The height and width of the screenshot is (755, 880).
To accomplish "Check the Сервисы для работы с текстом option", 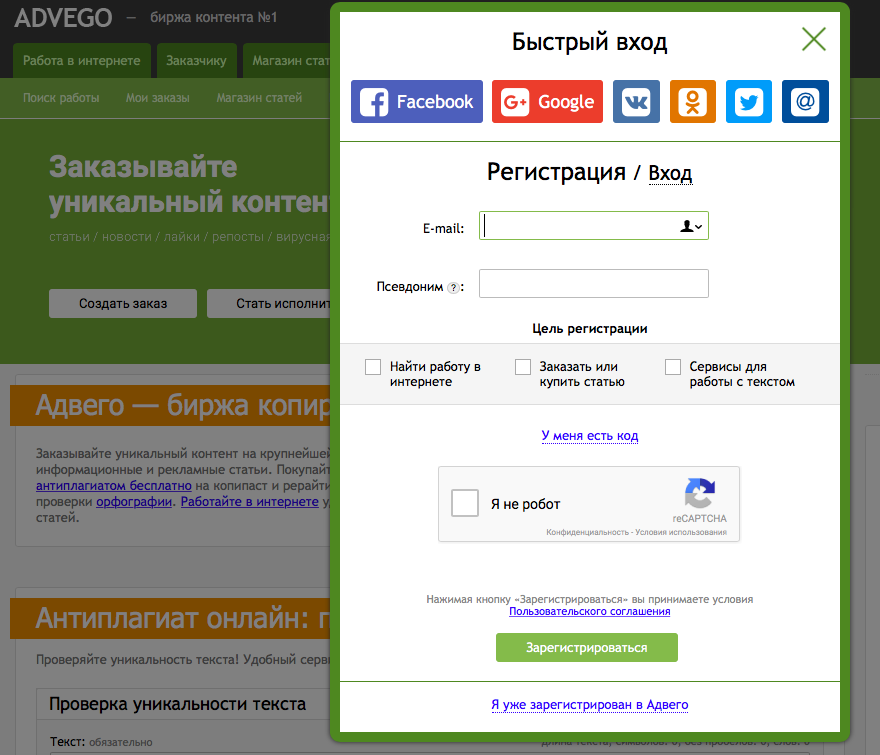I will (x=672, y=367).
